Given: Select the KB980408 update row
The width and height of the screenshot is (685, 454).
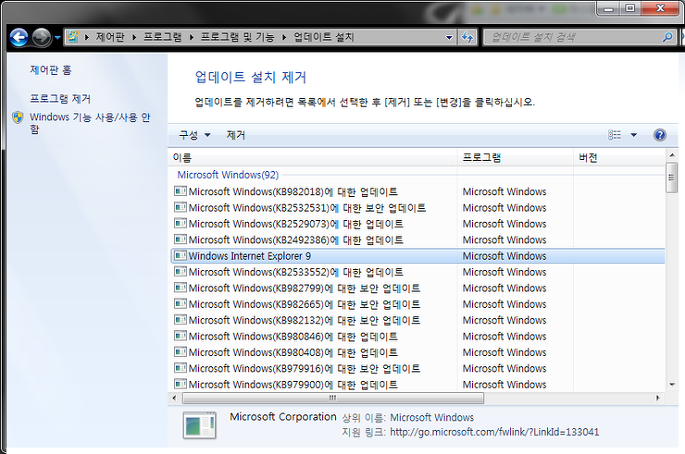Looking at the screenshot, I should 417,352.
